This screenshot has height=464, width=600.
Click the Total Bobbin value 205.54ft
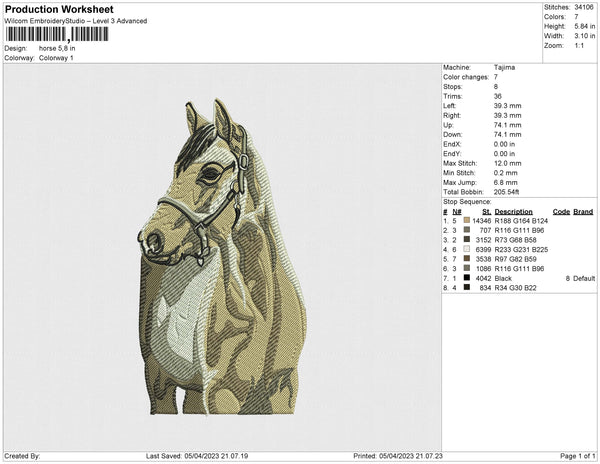[506, 192]
